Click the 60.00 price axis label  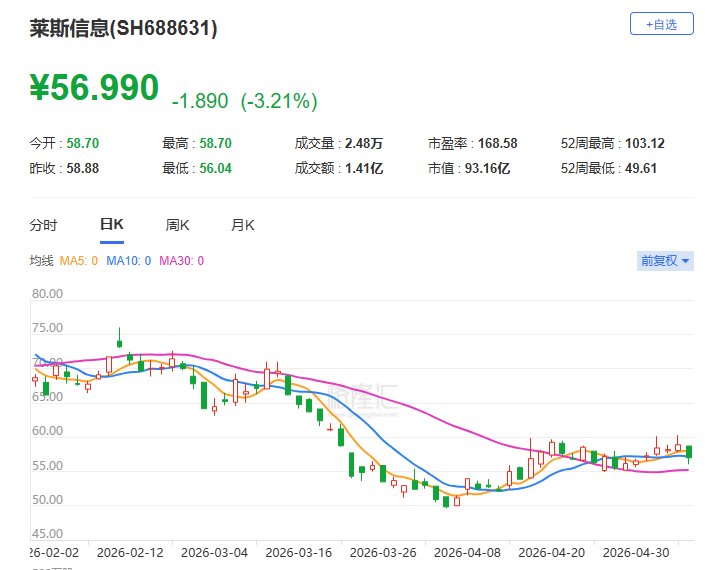pos(47,431)
